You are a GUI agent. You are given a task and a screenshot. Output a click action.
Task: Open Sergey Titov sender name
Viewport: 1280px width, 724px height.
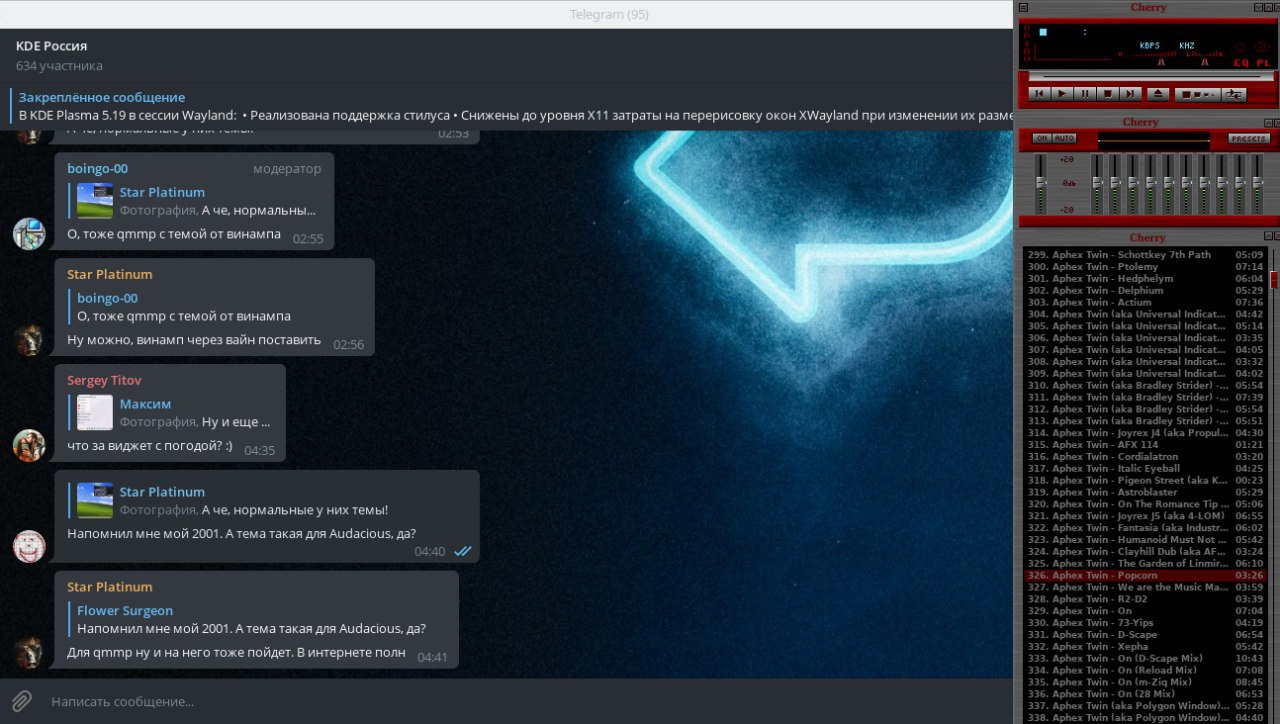click(x=104, y=381)
